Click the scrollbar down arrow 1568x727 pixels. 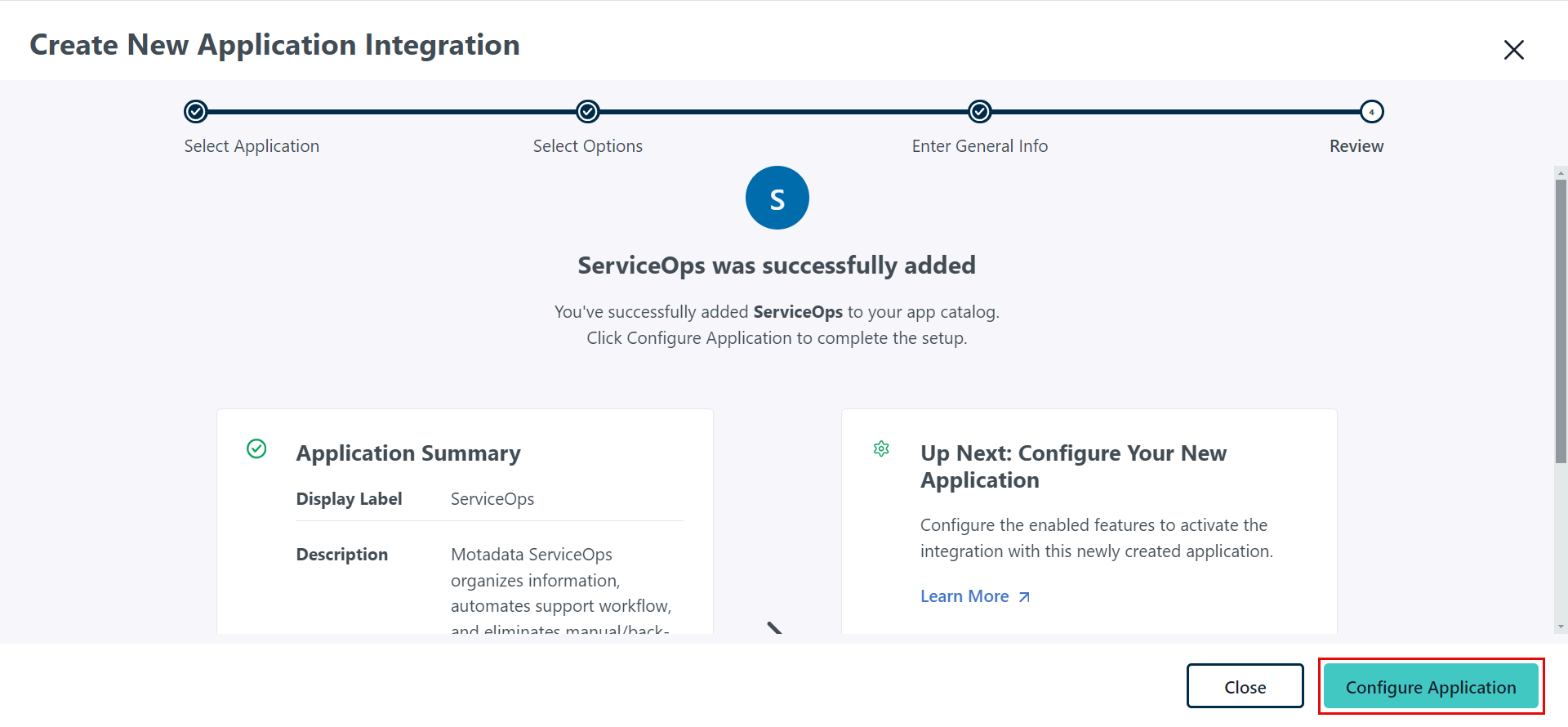pyautogui.click(x=1561, y=627)
